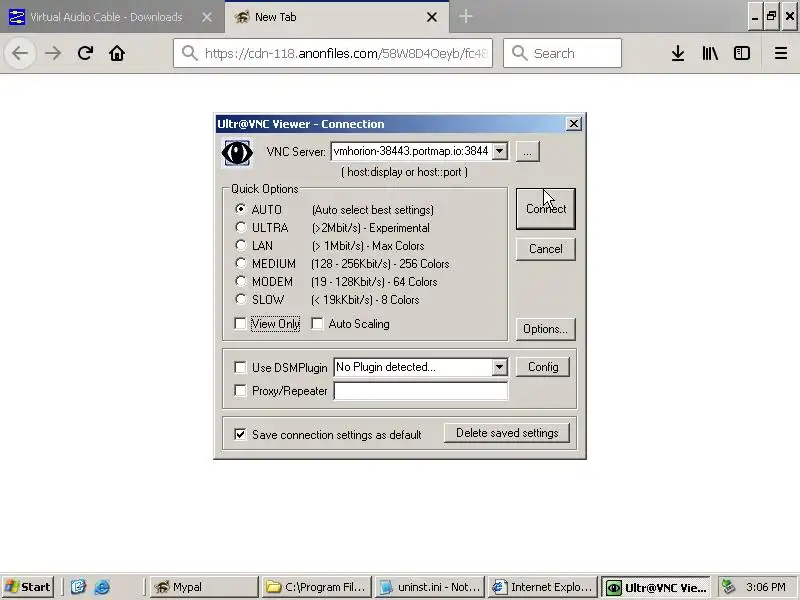800x600 pixels.
Task: Tick the Use DSMPlugin checkbox
Action: (x=240, y=367)
